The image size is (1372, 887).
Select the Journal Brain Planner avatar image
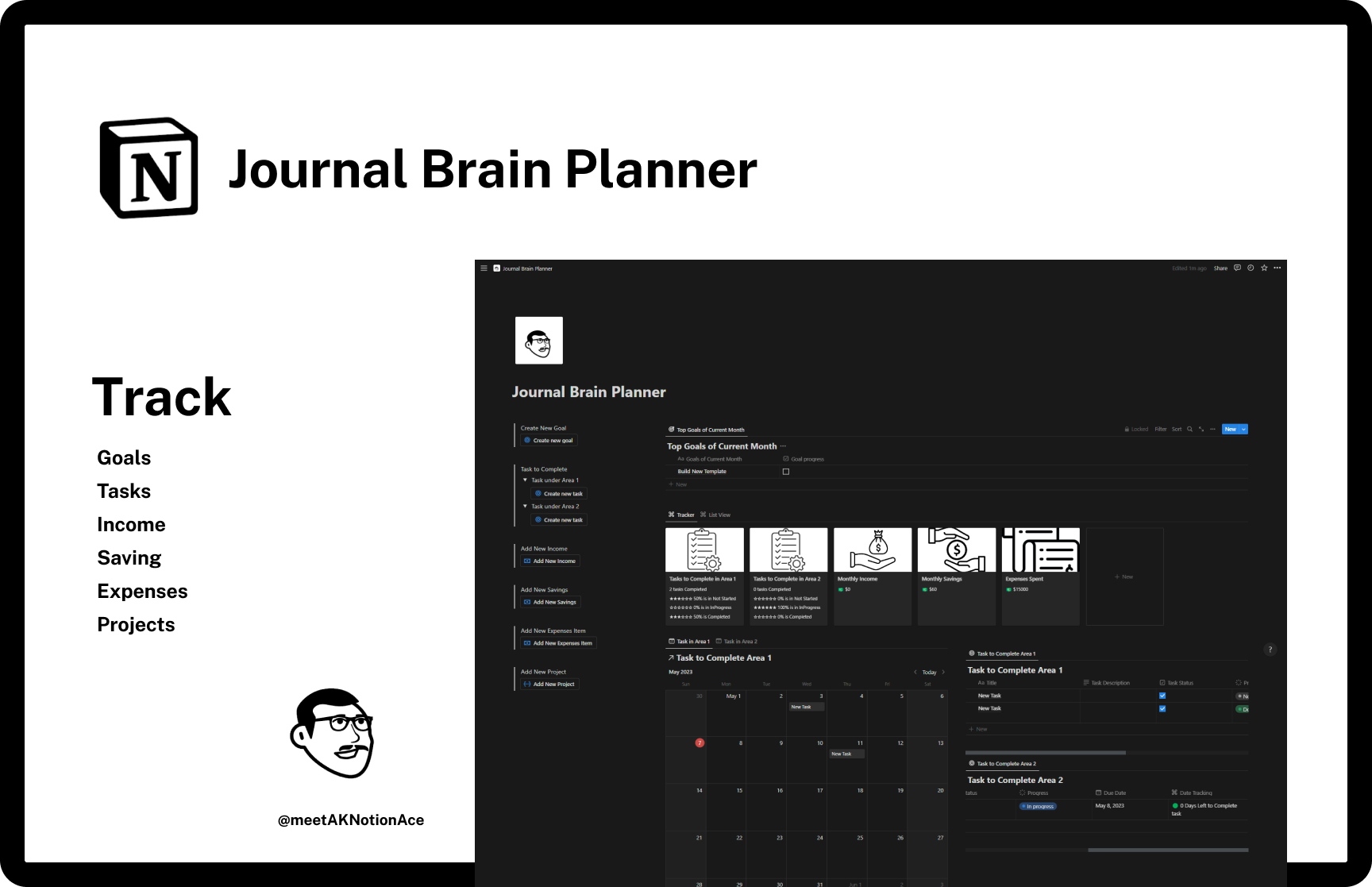coord(539,340)
